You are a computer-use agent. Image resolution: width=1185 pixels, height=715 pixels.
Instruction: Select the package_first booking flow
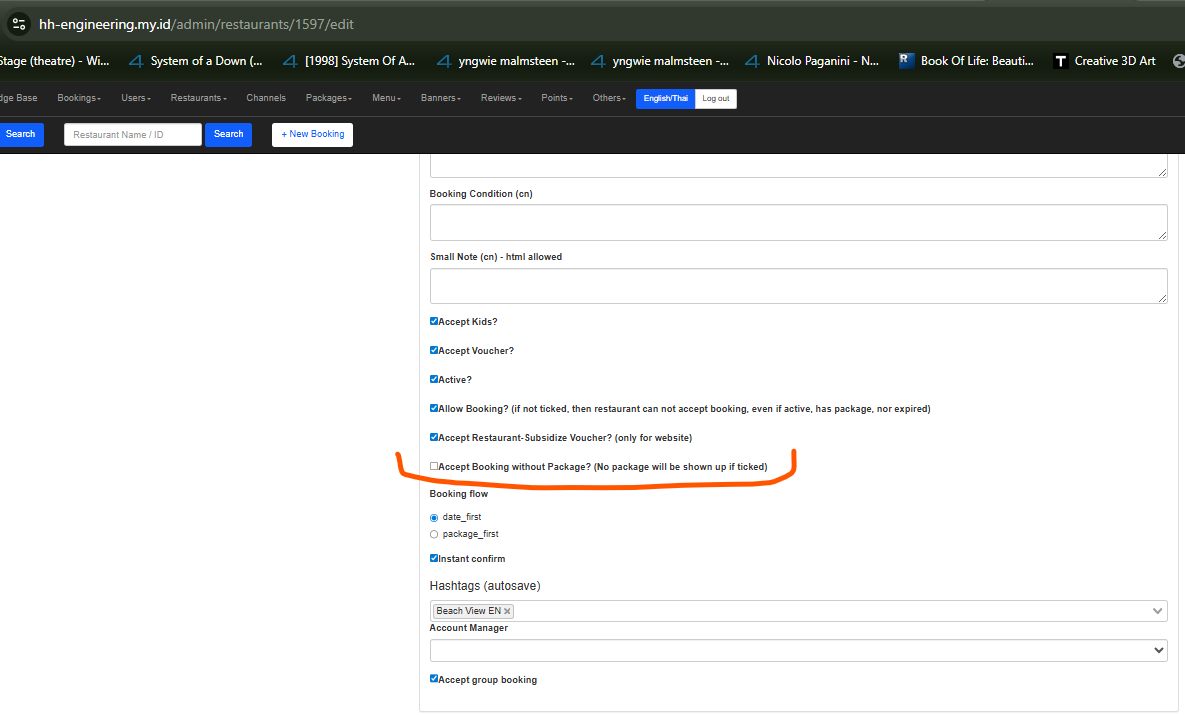[434, 534]
